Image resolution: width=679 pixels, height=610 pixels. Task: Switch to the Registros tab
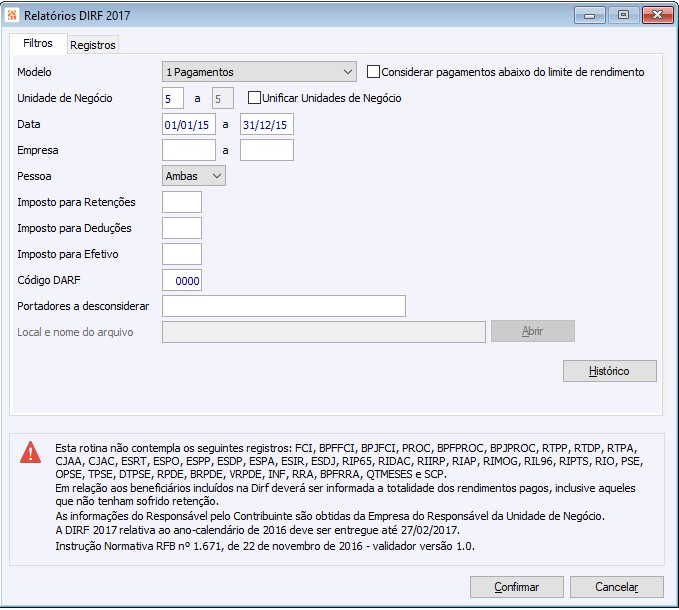click(93, 45)
